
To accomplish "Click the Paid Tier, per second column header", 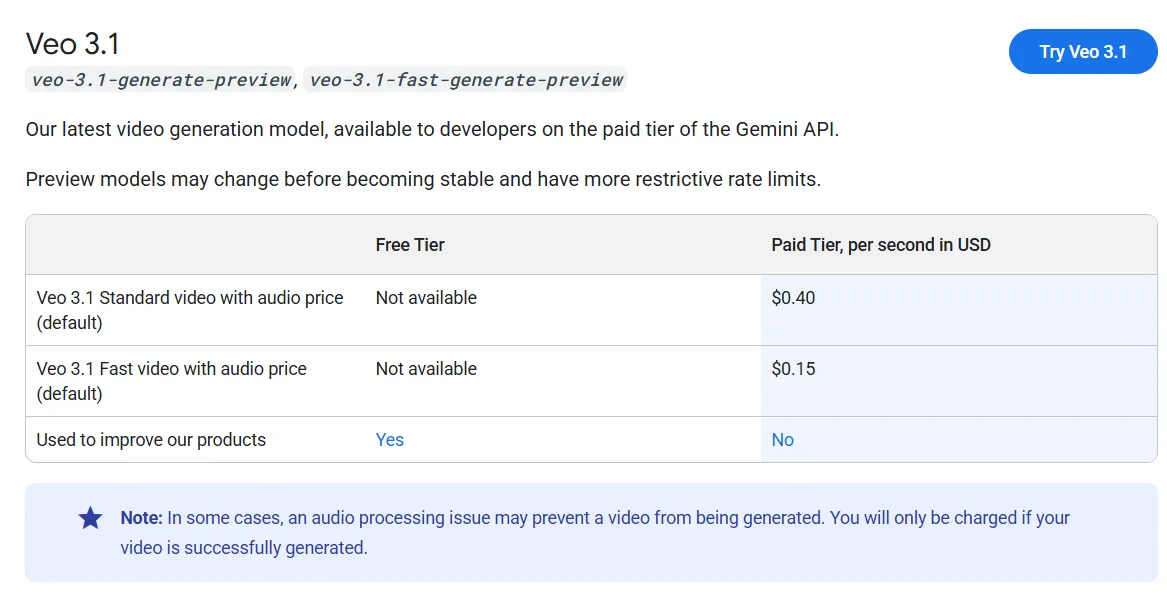I will (880, 245).
